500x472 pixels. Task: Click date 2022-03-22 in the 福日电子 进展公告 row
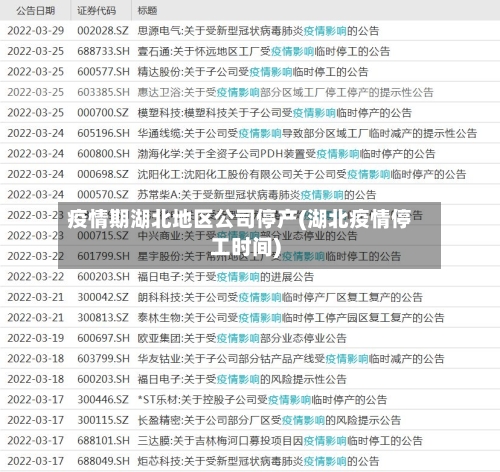[36, 277]
